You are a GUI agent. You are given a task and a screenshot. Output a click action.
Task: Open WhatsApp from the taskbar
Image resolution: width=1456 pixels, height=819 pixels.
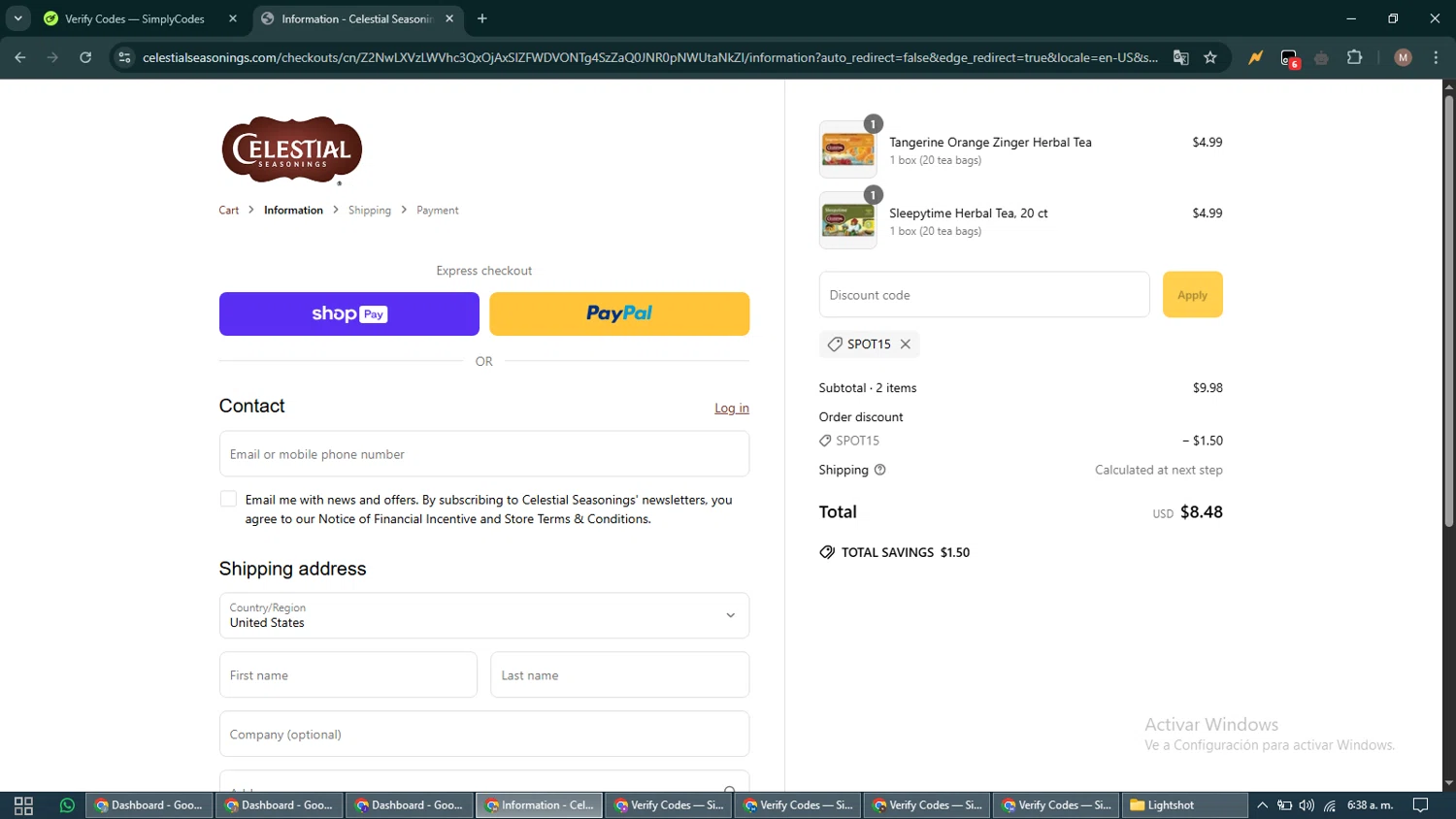(67, 805)
